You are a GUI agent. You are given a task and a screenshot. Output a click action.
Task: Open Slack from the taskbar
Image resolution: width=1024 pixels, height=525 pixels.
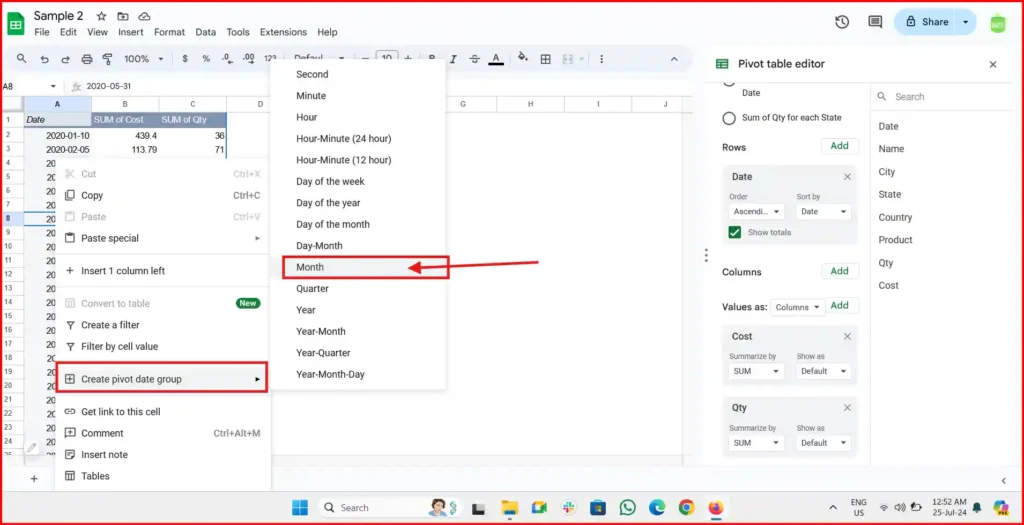[568, 507]
